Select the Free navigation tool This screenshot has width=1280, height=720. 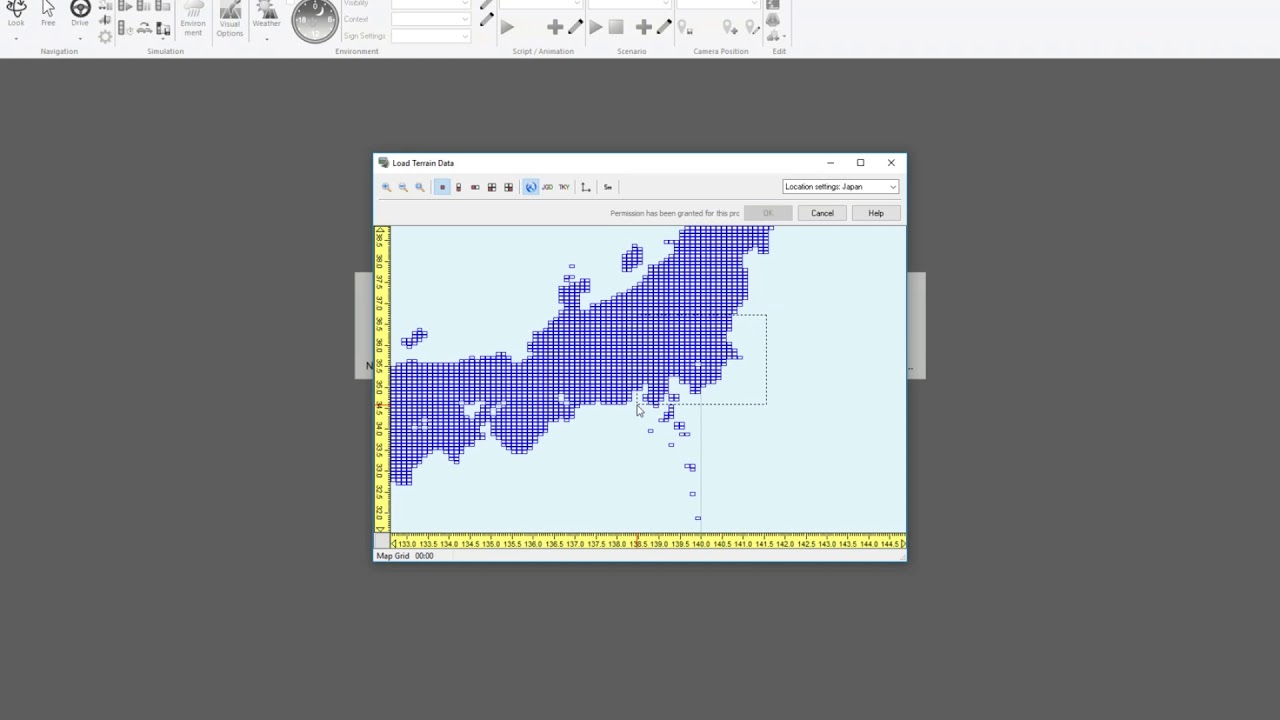[x=48, y=15]
